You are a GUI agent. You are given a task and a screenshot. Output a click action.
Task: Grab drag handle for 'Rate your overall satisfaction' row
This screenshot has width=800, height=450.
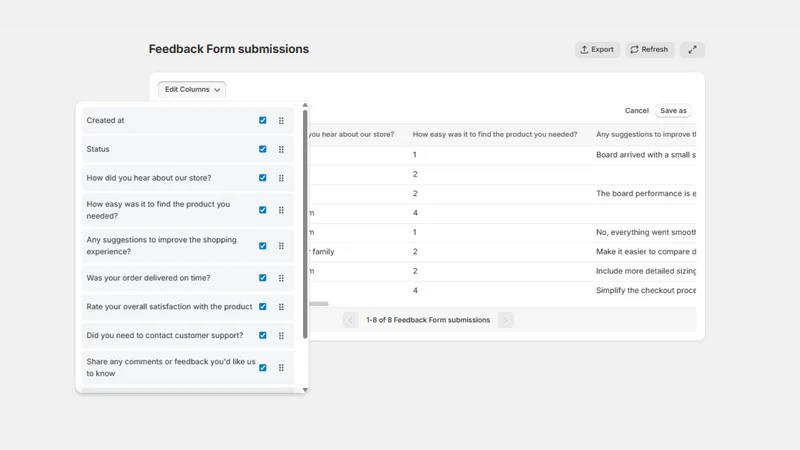click(x=281, y=307)
